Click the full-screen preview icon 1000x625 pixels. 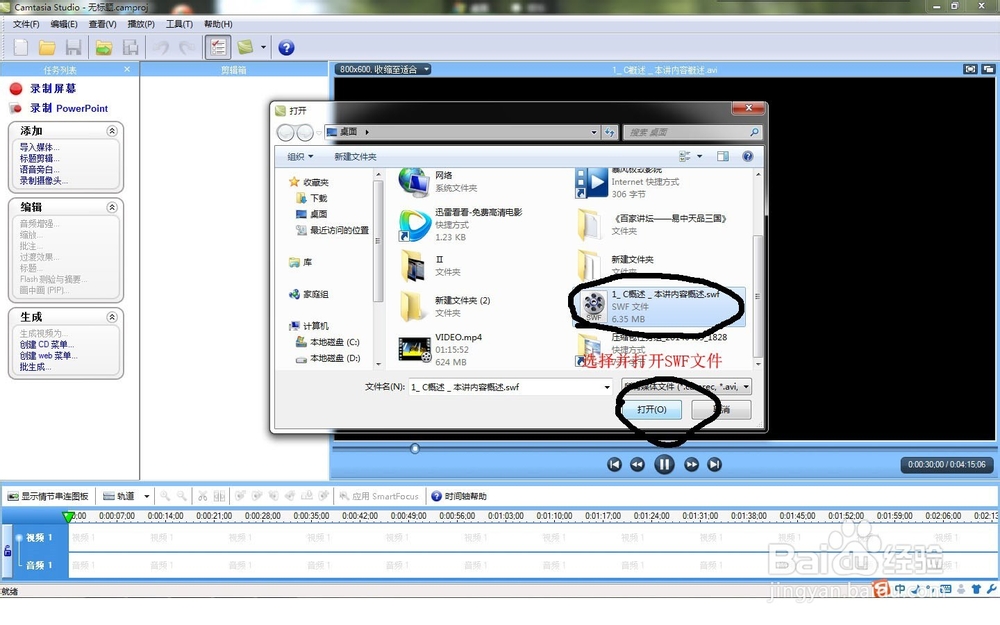tap(970, 69)
